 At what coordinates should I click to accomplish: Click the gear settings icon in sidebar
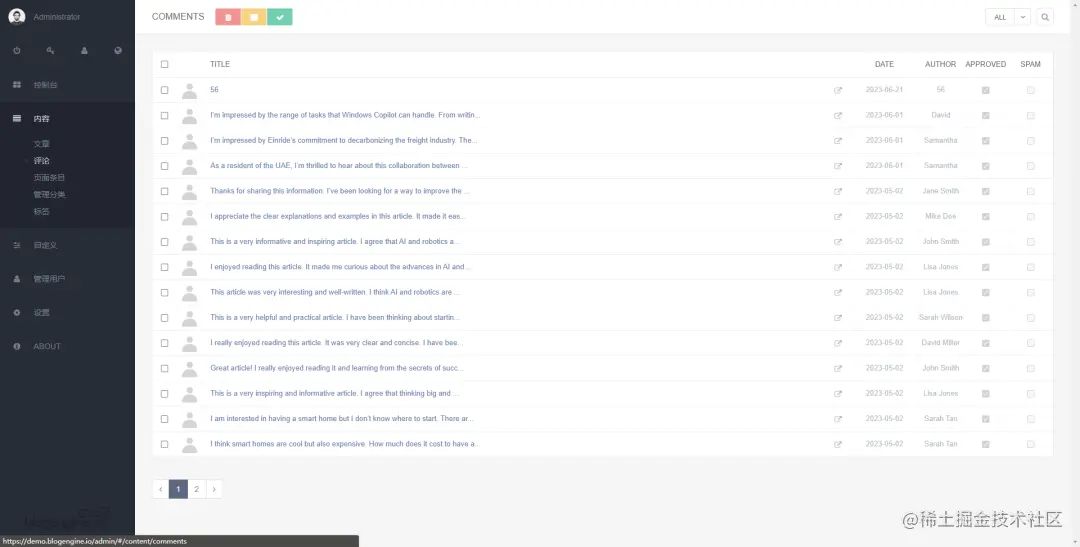point(17,313)
